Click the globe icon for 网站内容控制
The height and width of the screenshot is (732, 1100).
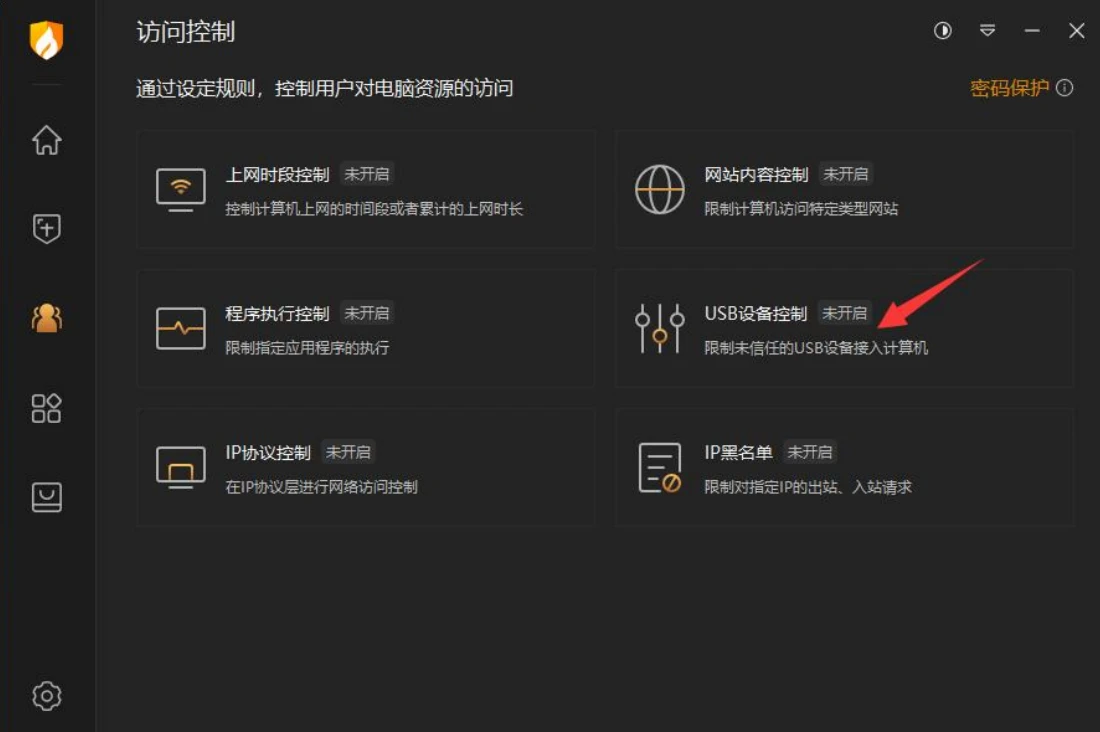[659, 189]
